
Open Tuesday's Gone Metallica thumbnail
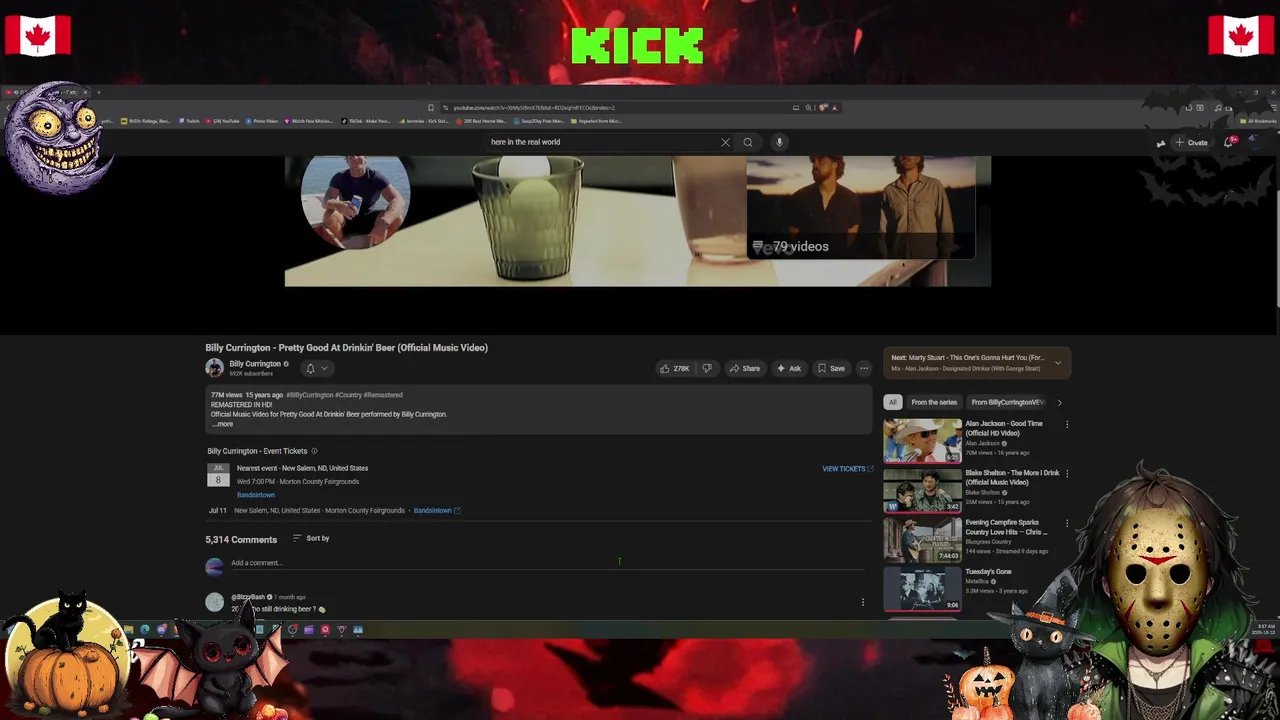922,588
